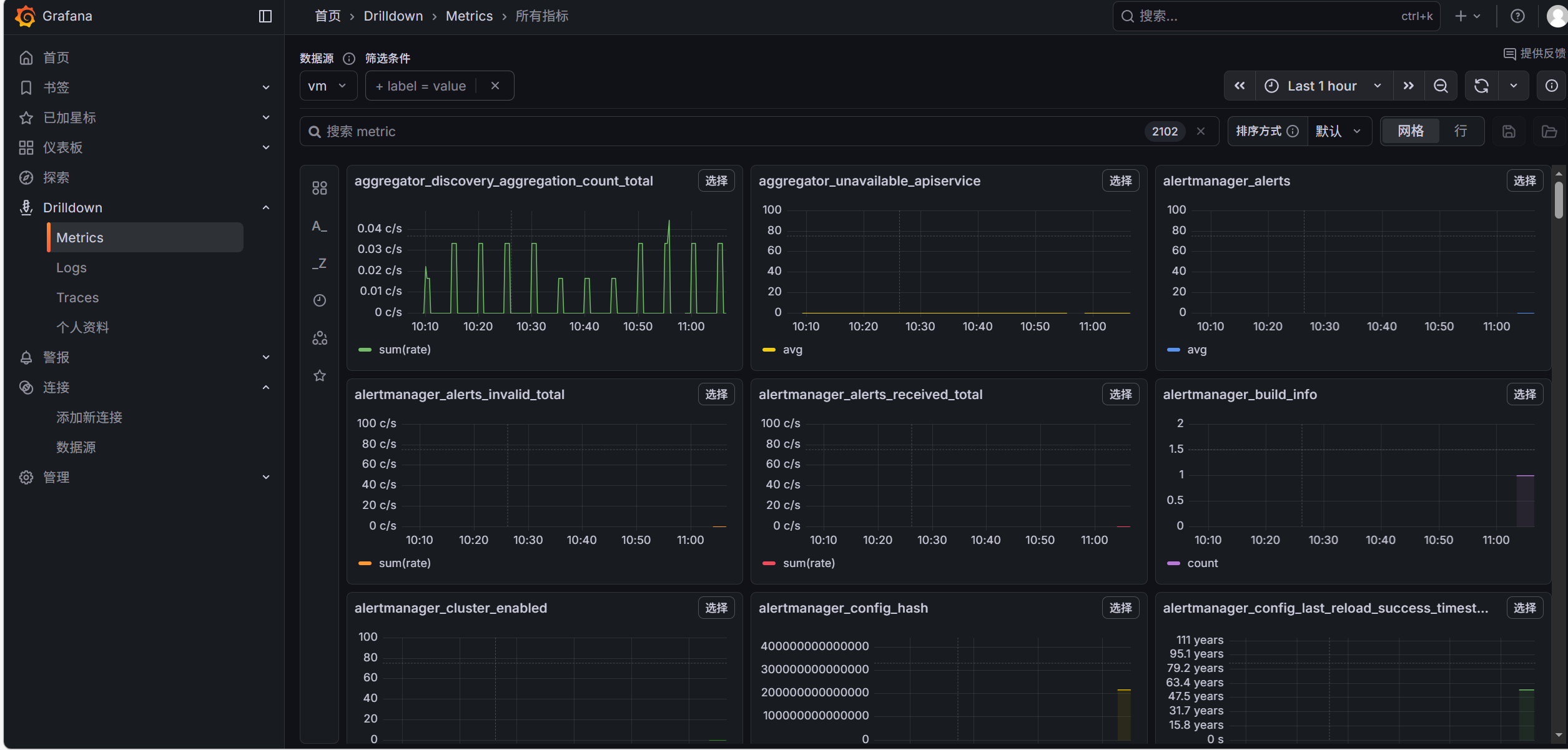Open the user profile avatar
1568x750 pixels.
1557,16
